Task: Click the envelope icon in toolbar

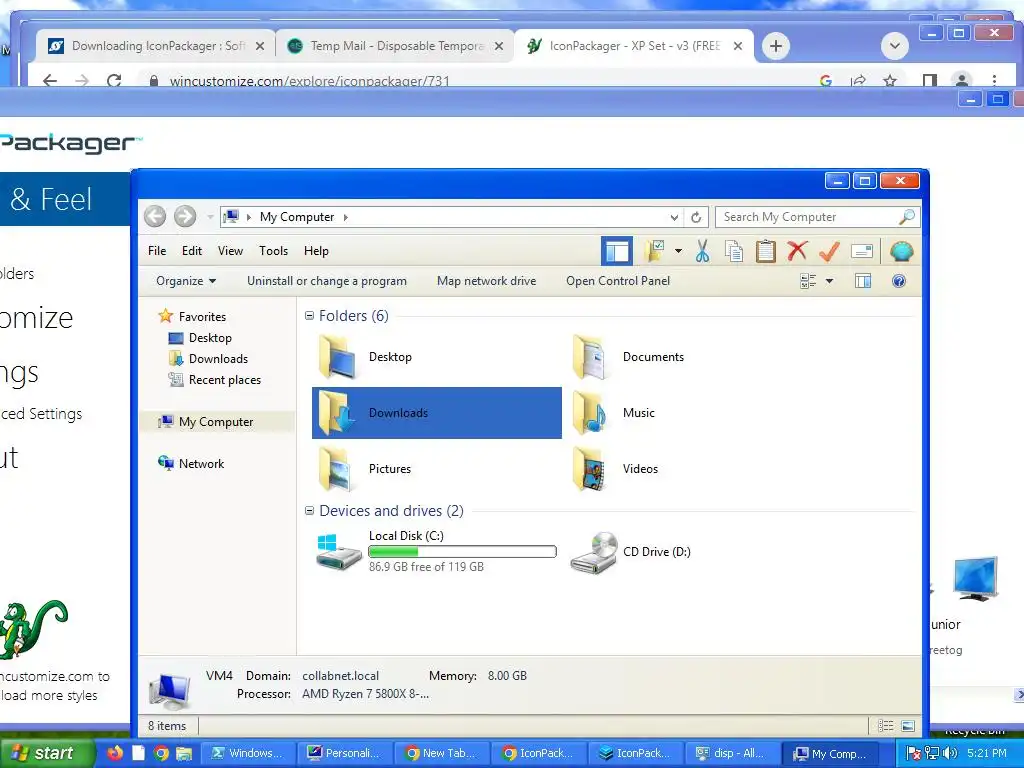Action: click(862, 251)
